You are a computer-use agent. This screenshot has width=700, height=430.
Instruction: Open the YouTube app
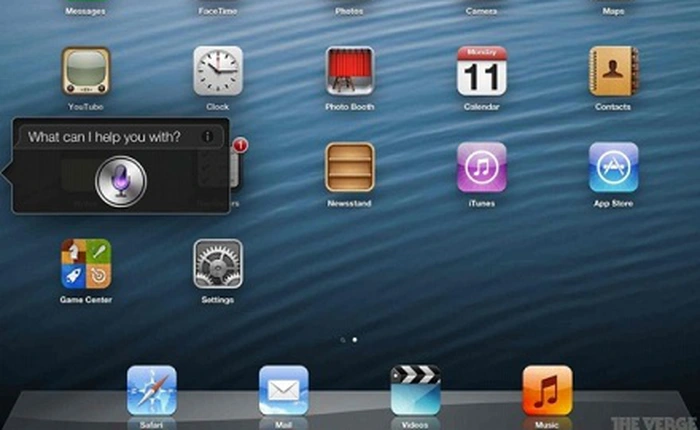[86, 71]
